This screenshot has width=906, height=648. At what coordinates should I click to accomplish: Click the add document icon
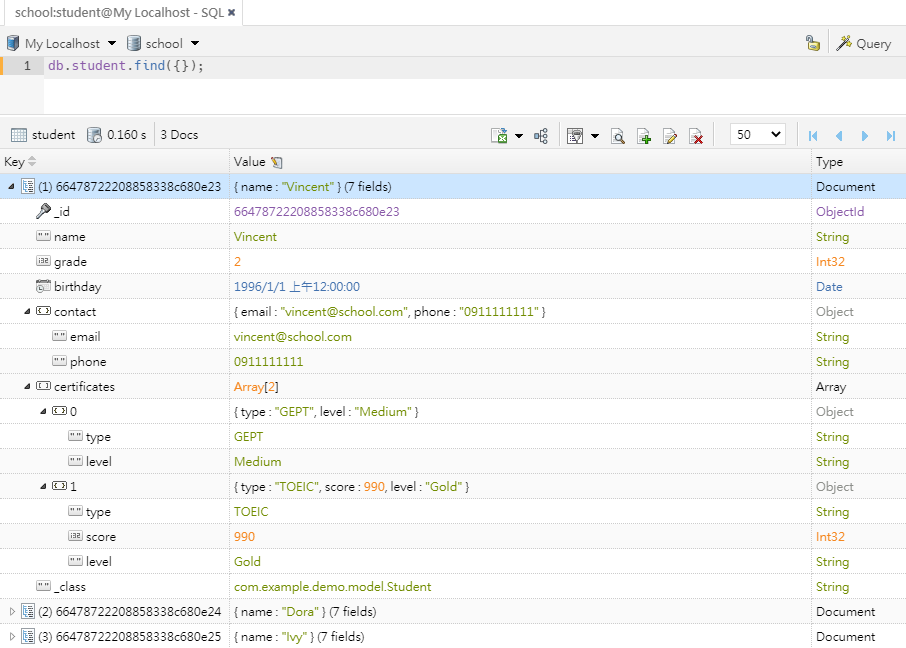click(644, 135)
